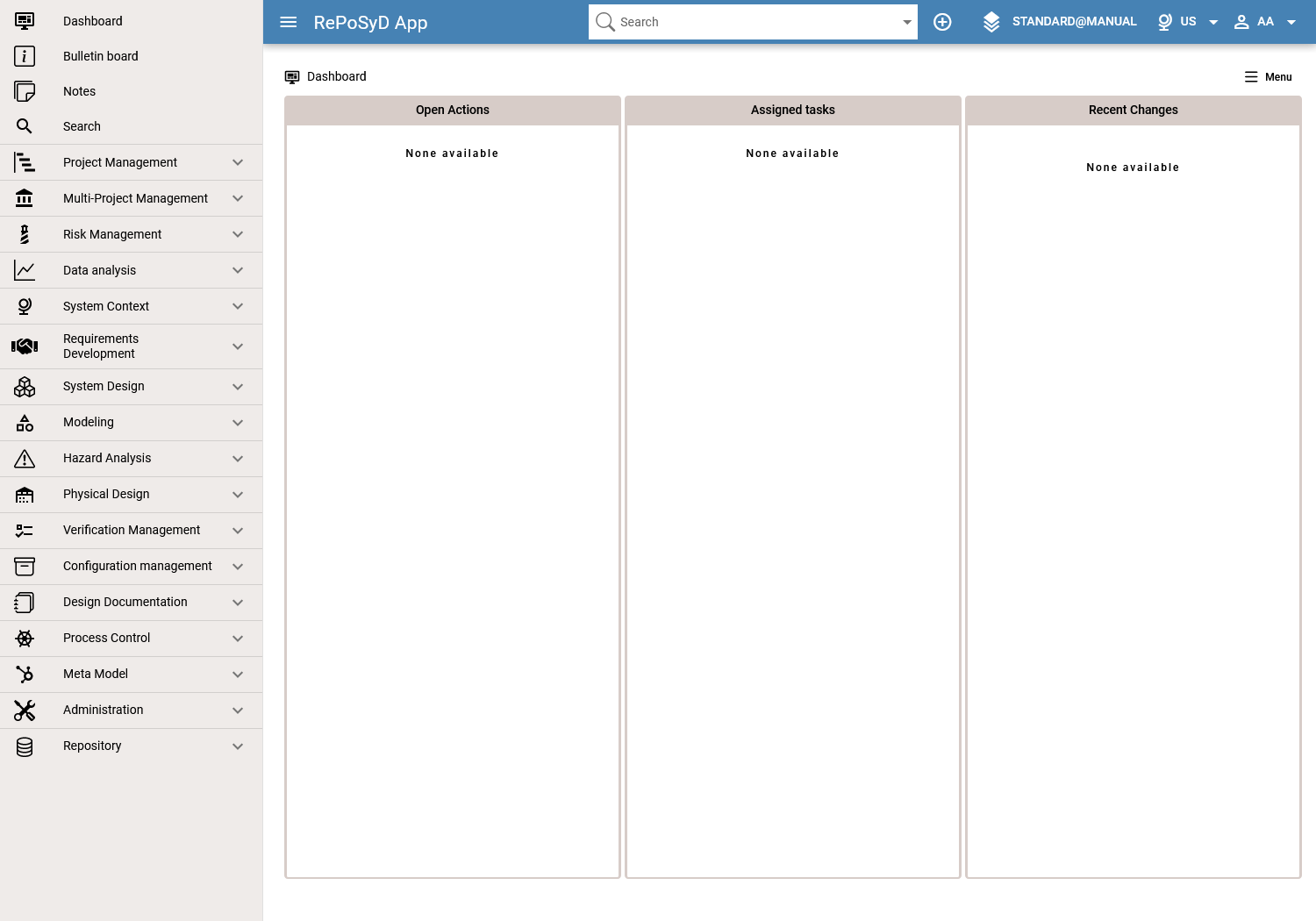Open the dashboard Menu button
Image resolution: width=1316 pixels, height=921 pixels.
[x=1268, y=77]
